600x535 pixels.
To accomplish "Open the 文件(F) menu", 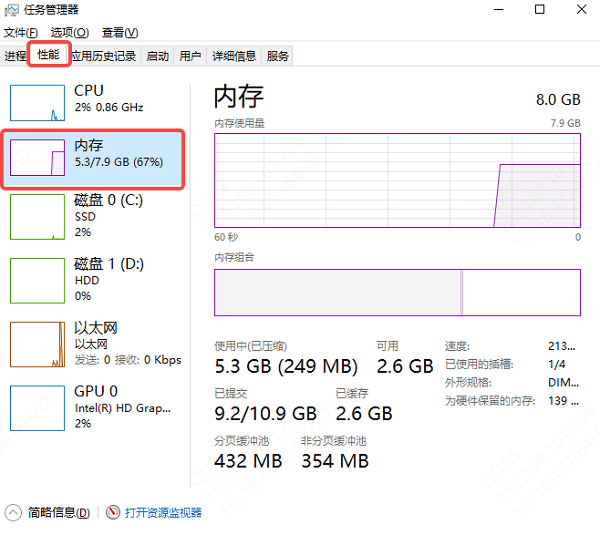I will (x=21, y=33).
